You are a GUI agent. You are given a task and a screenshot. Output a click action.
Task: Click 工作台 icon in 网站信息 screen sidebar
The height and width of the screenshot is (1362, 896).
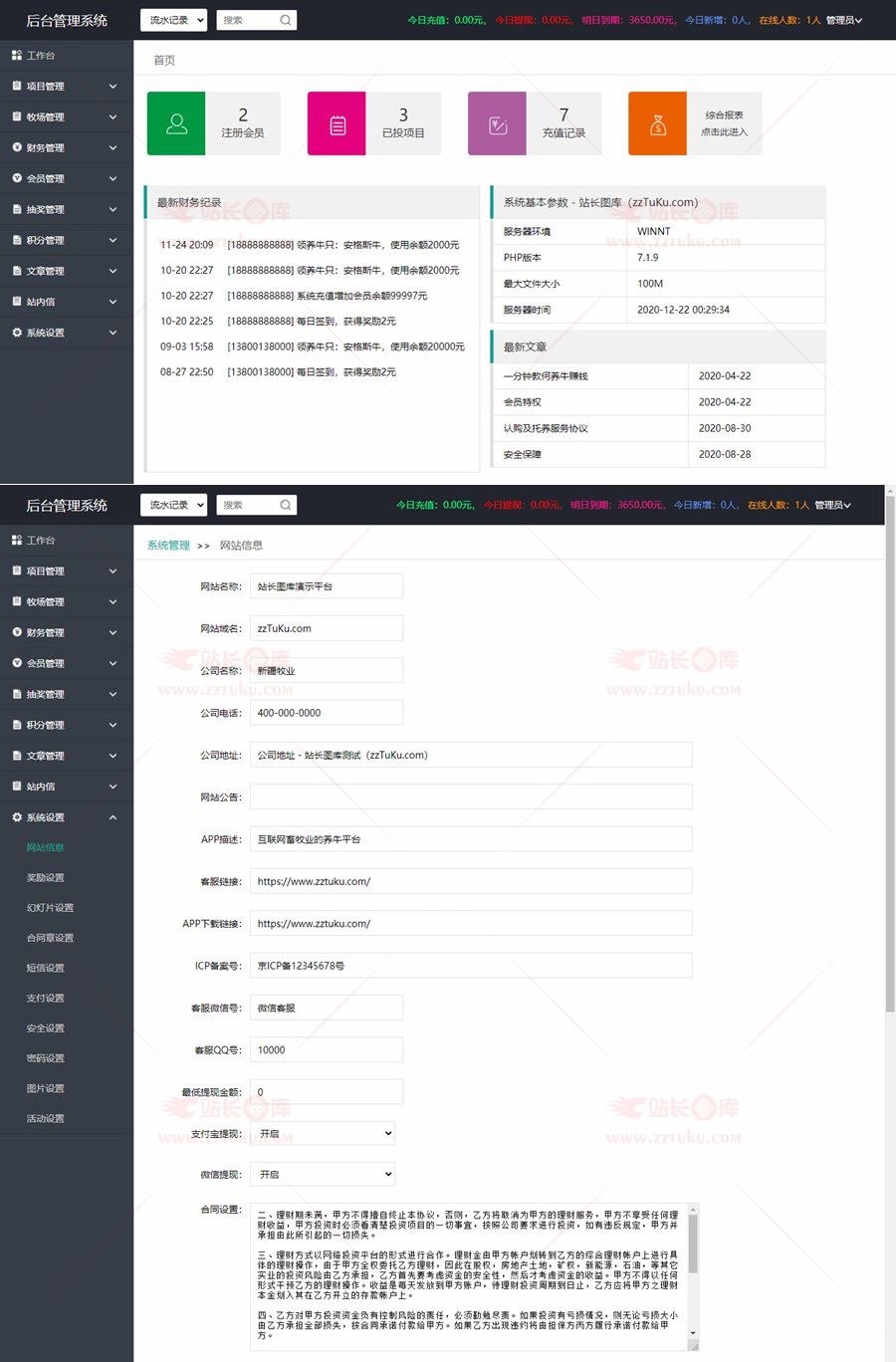click(16, 541)
